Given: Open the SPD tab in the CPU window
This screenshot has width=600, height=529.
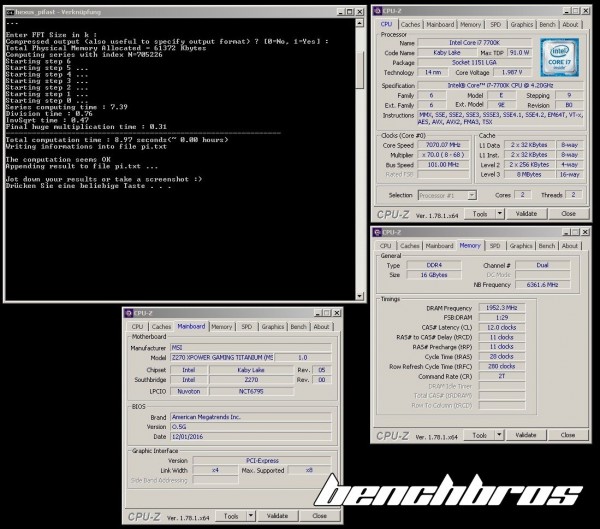Looking at the screenshot, I should [496, 24].
